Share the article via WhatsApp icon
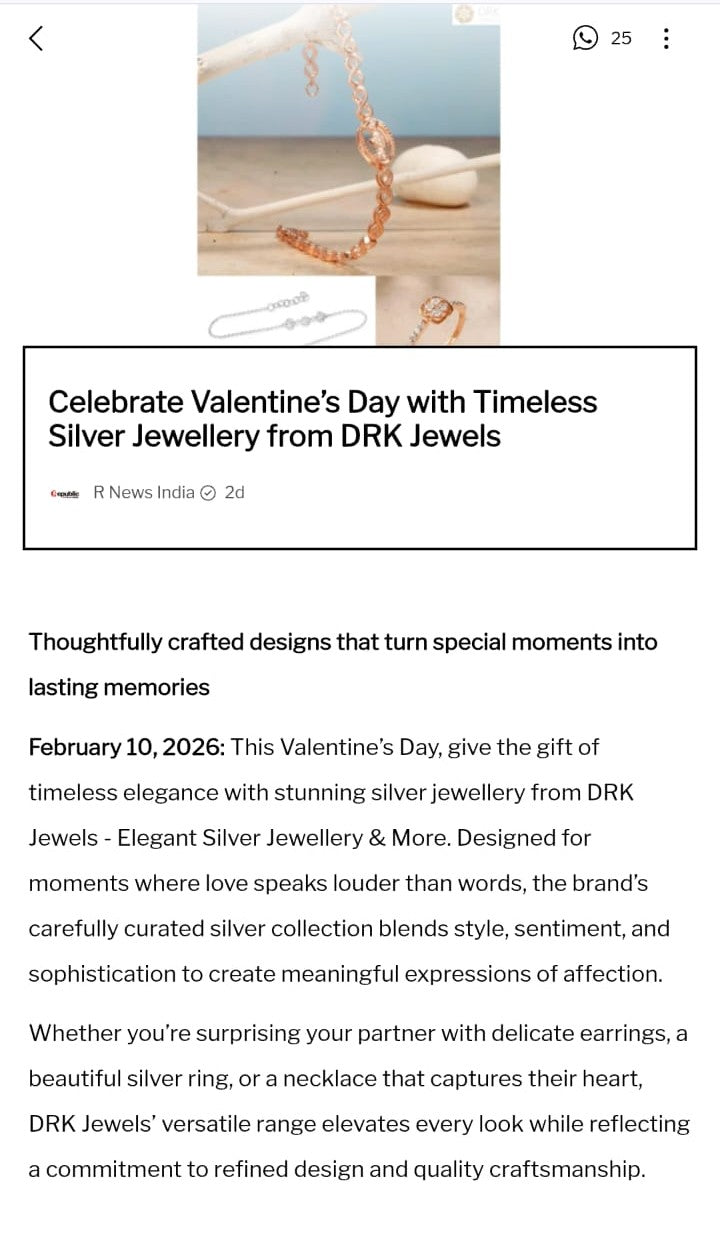This screenshot has height=1248, width=720. click(585, 38)
